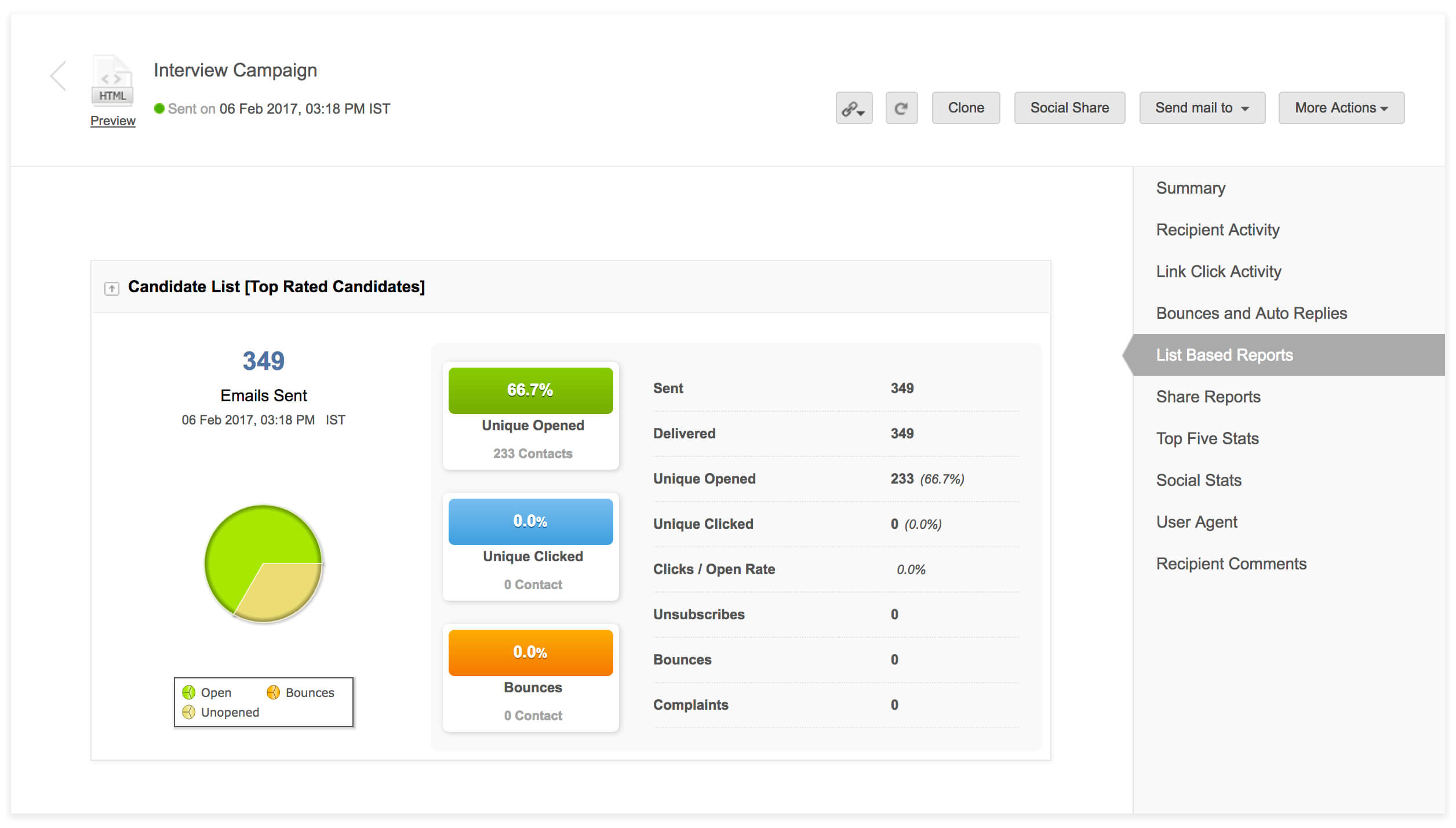The image size is (1456, 828).
Task: Click the green Unique Opened 66.7% bar
Action: 530,390
